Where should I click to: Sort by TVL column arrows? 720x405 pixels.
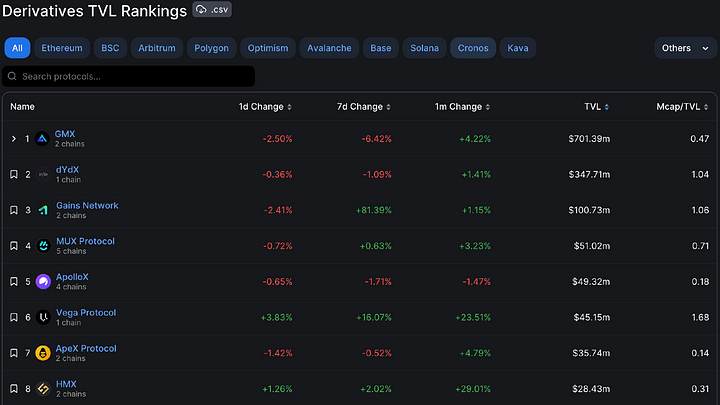(607, 107)
